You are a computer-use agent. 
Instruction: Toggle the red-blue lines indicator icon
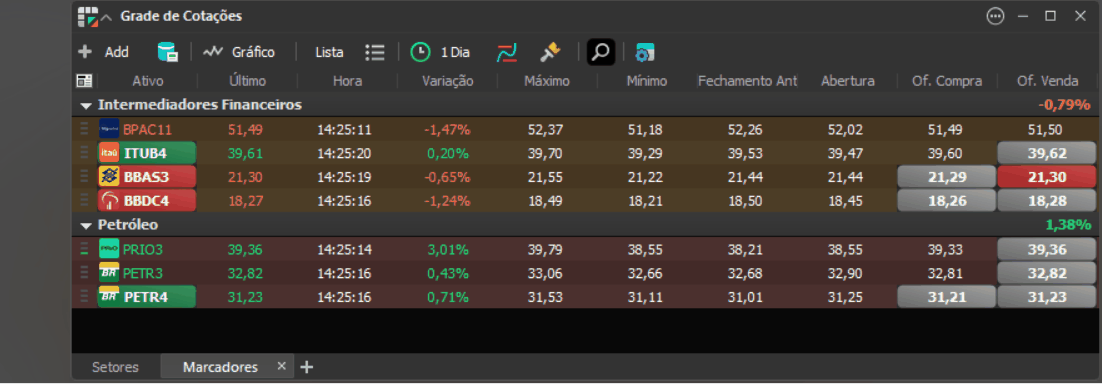point(507,52)
